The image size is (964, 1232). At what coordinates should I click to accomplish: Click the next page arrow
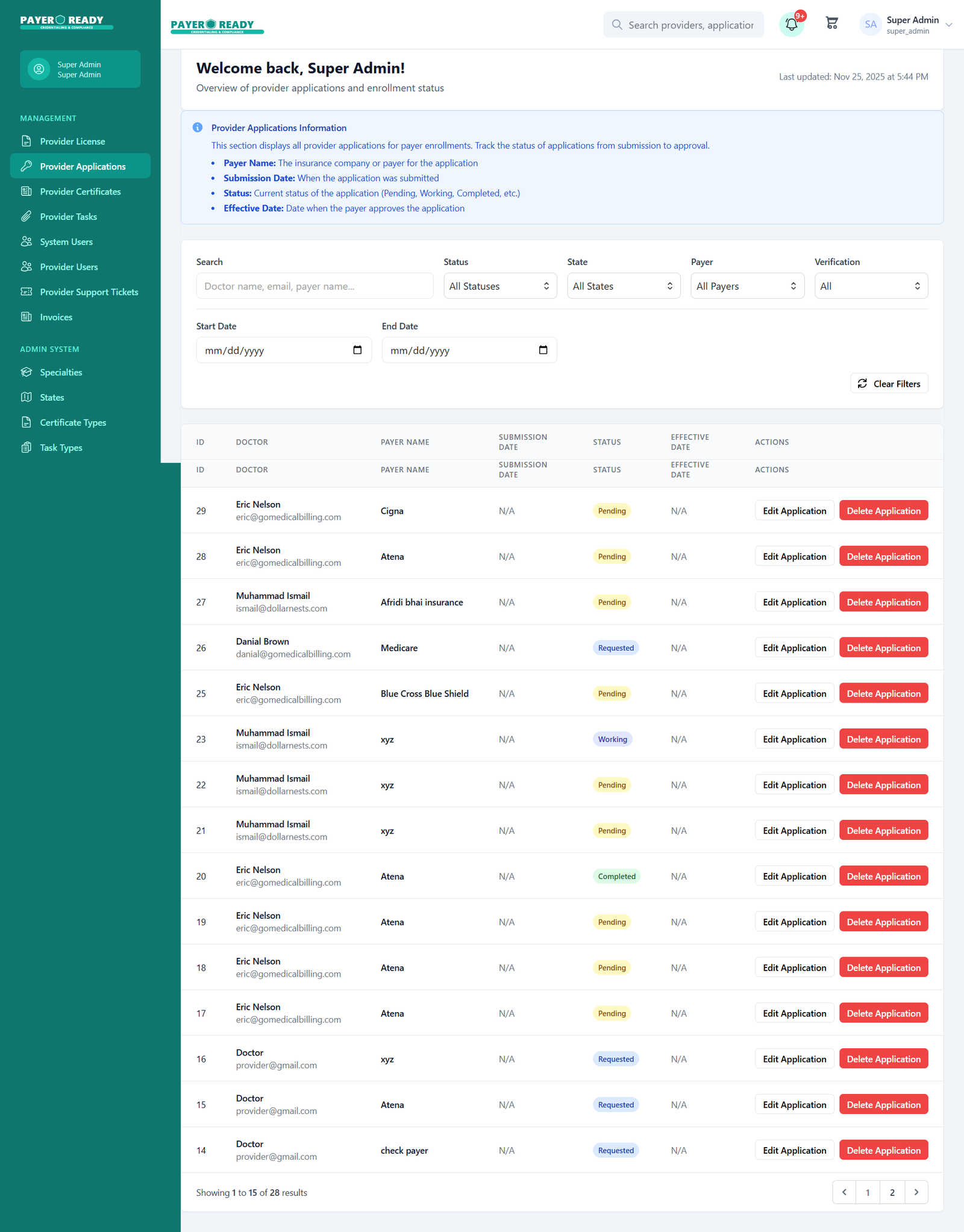point(916,1192)
